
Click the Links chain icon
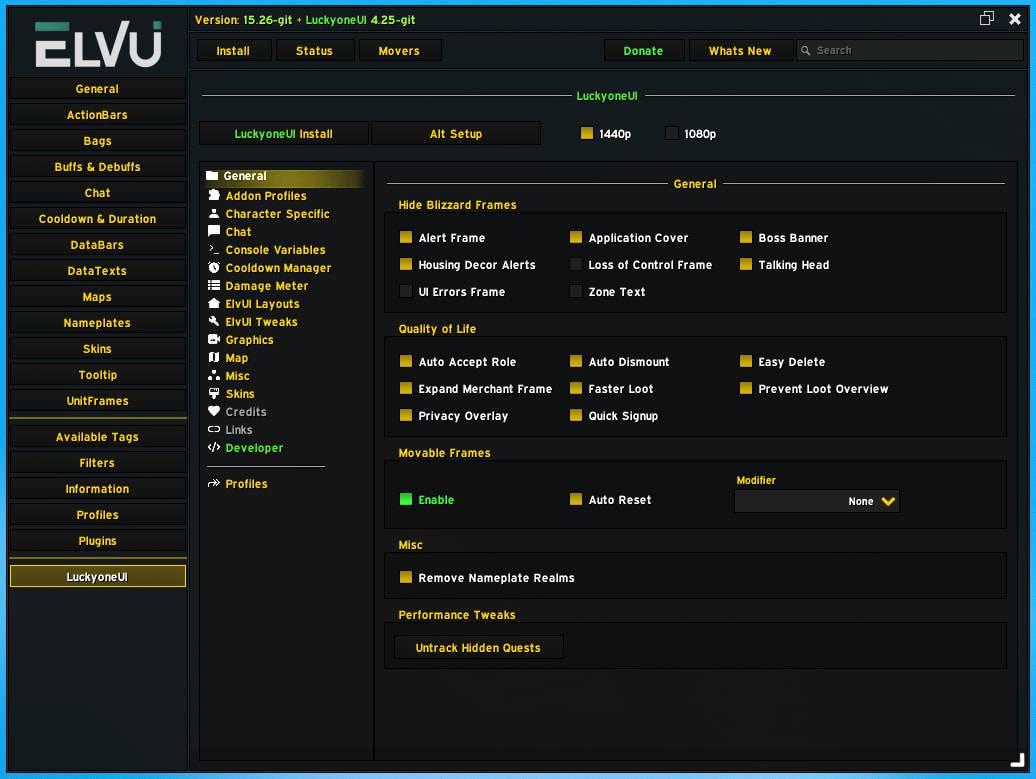214,429
